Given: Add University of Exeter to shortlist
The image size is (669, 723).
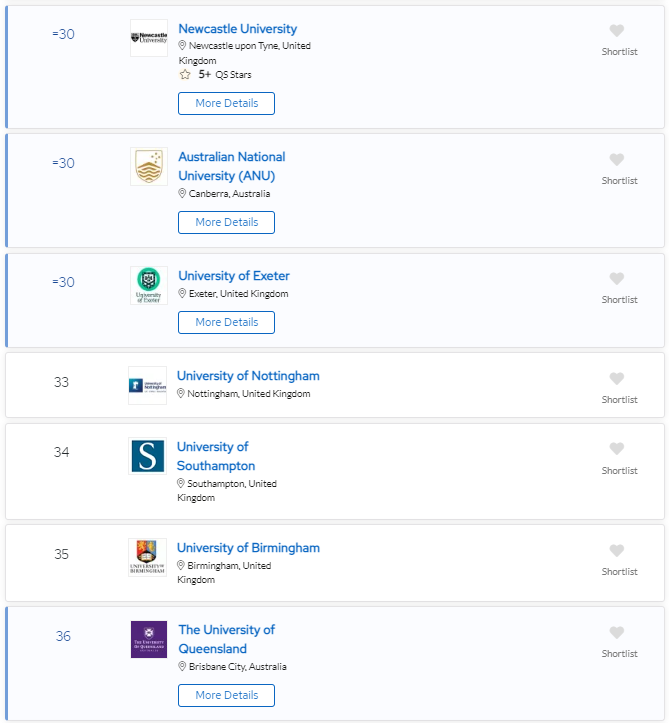Looking at the screenshot, I should coord(617,279).
